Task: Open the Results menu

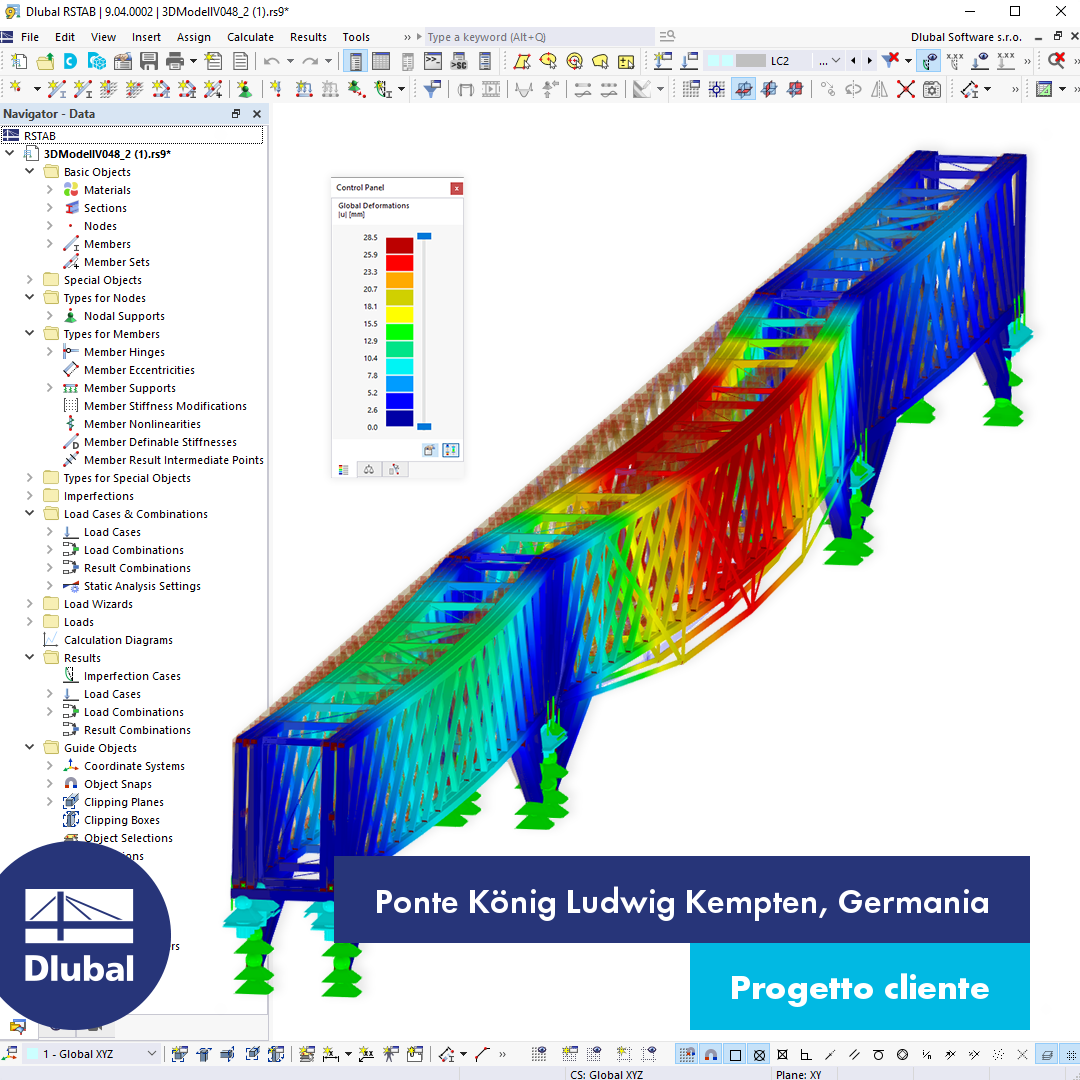Action: pyautogui.click(x=308, y=37)
